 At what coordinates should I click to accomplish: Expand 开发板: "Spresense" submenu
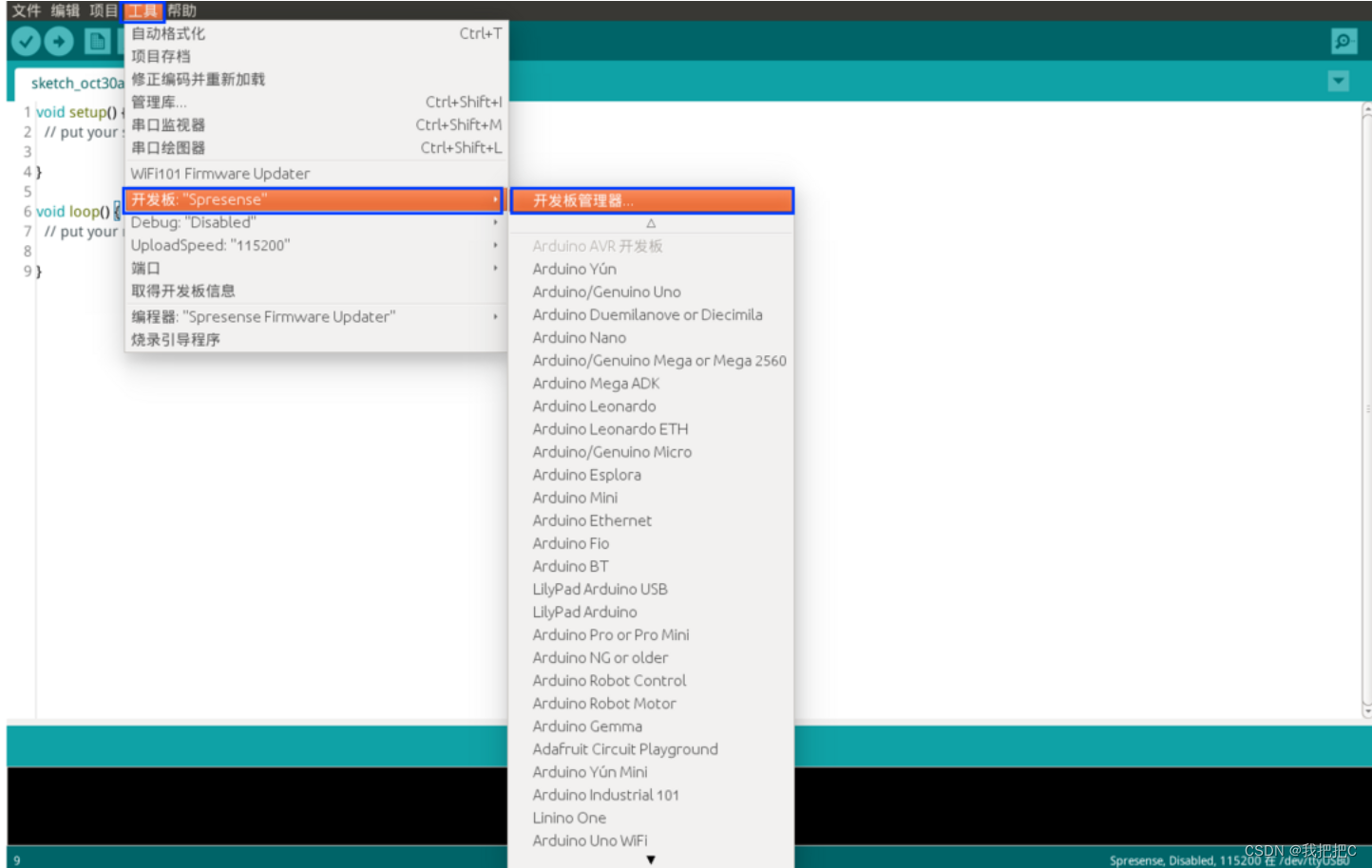[x=313, y=200]
